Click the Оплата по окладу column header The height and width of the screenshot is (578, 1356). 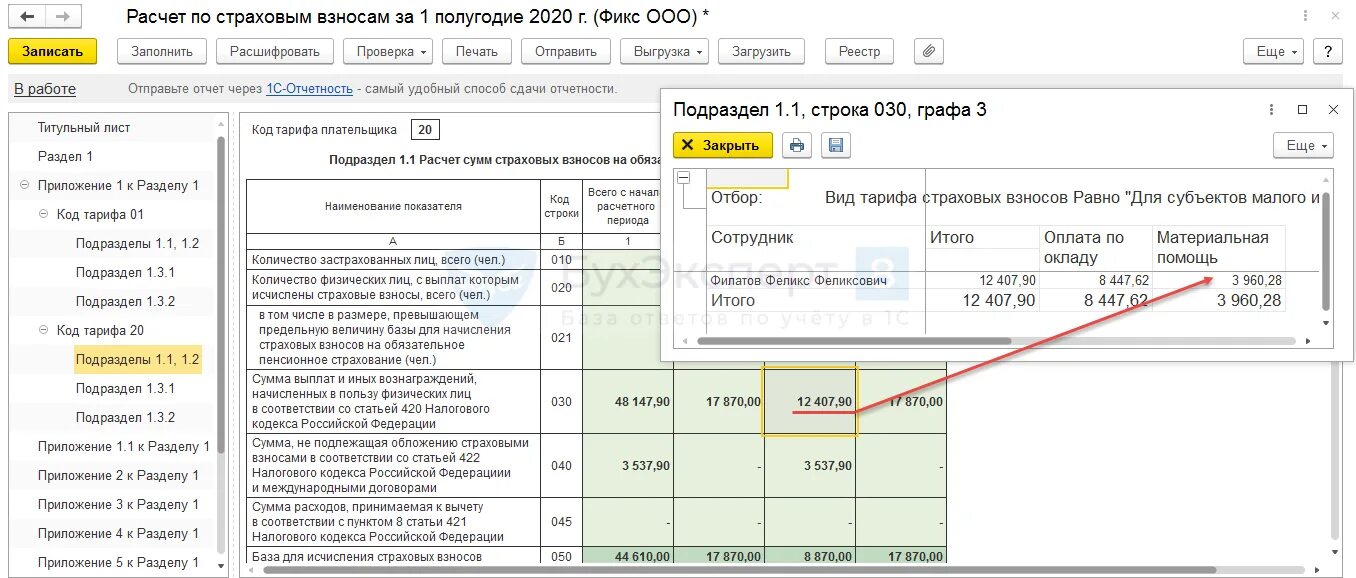(1096, 248)
